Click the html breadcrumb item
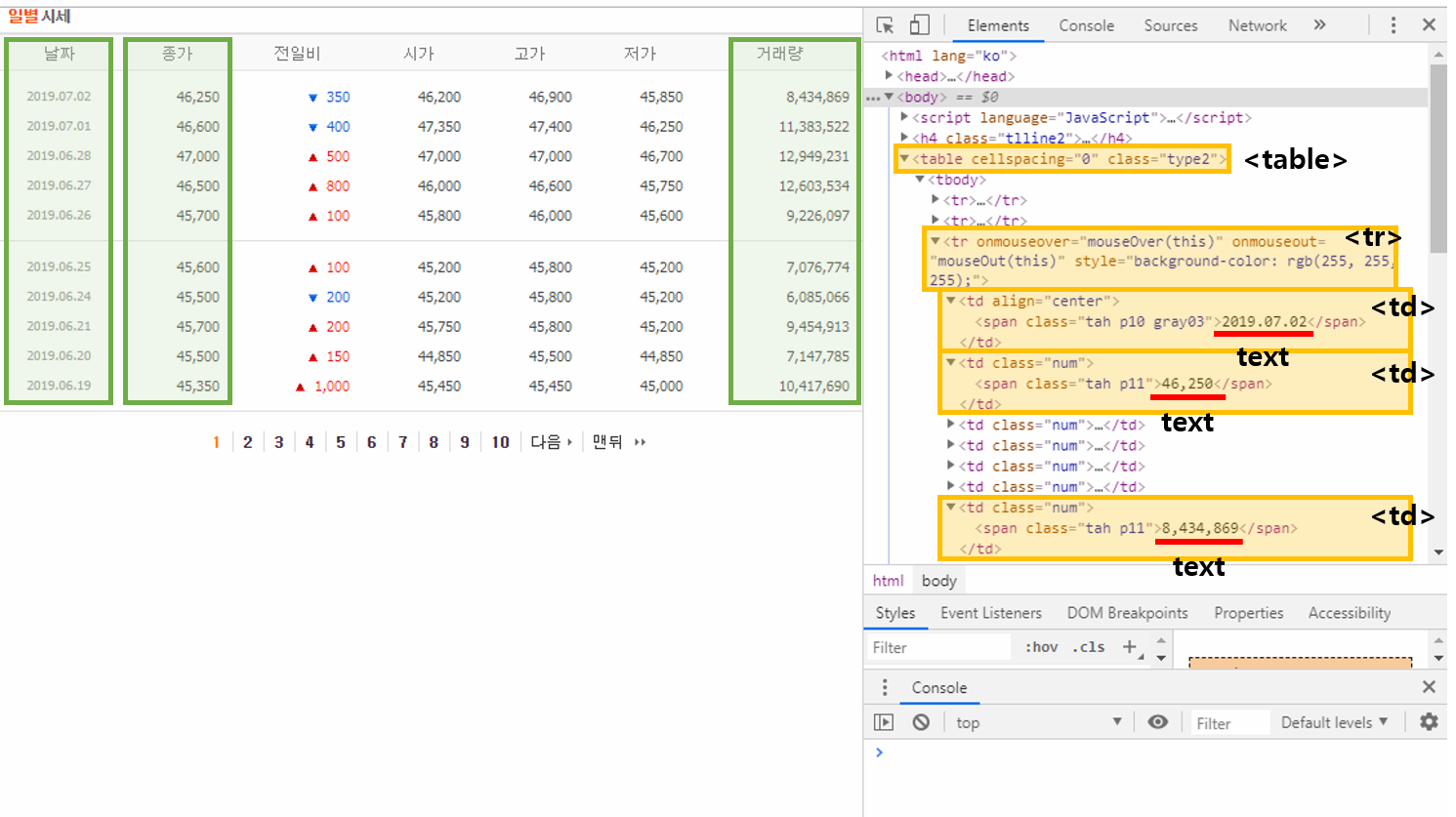1456x817 pixels. (888, 581)
